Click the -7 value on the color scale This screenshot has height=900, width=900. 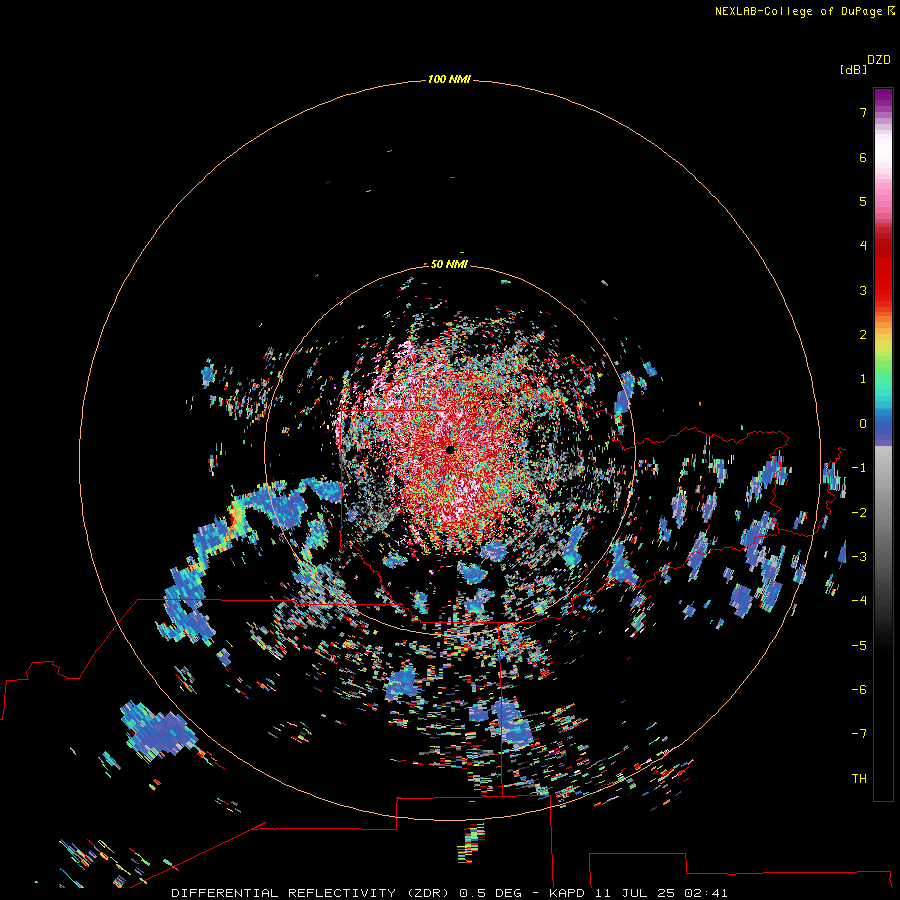pos(859,734)
